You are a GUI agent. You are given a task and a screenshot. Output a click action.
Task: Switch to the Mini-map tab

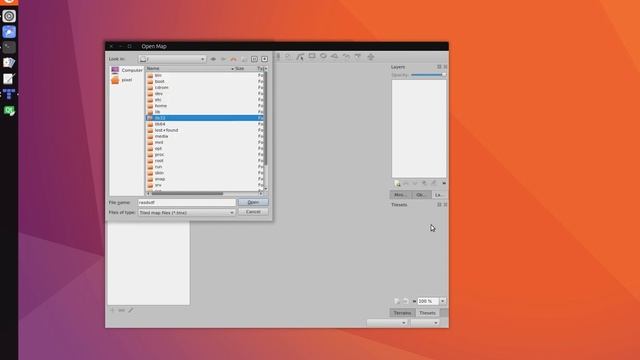pyautogui.click(x=400, y=195)
